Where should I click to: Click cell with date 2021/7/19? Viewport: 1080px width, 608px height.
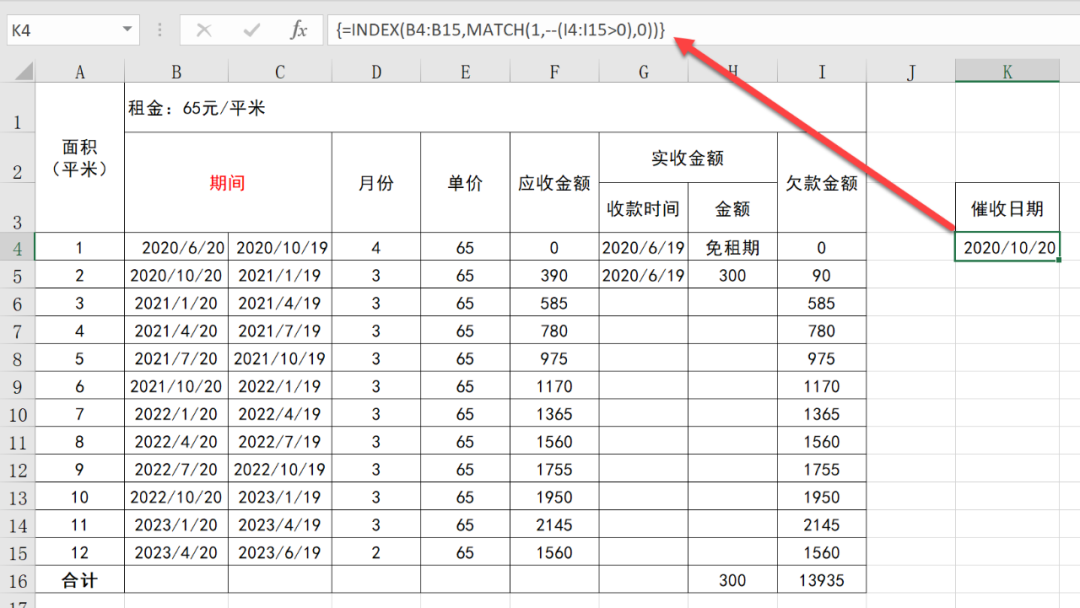280,331
